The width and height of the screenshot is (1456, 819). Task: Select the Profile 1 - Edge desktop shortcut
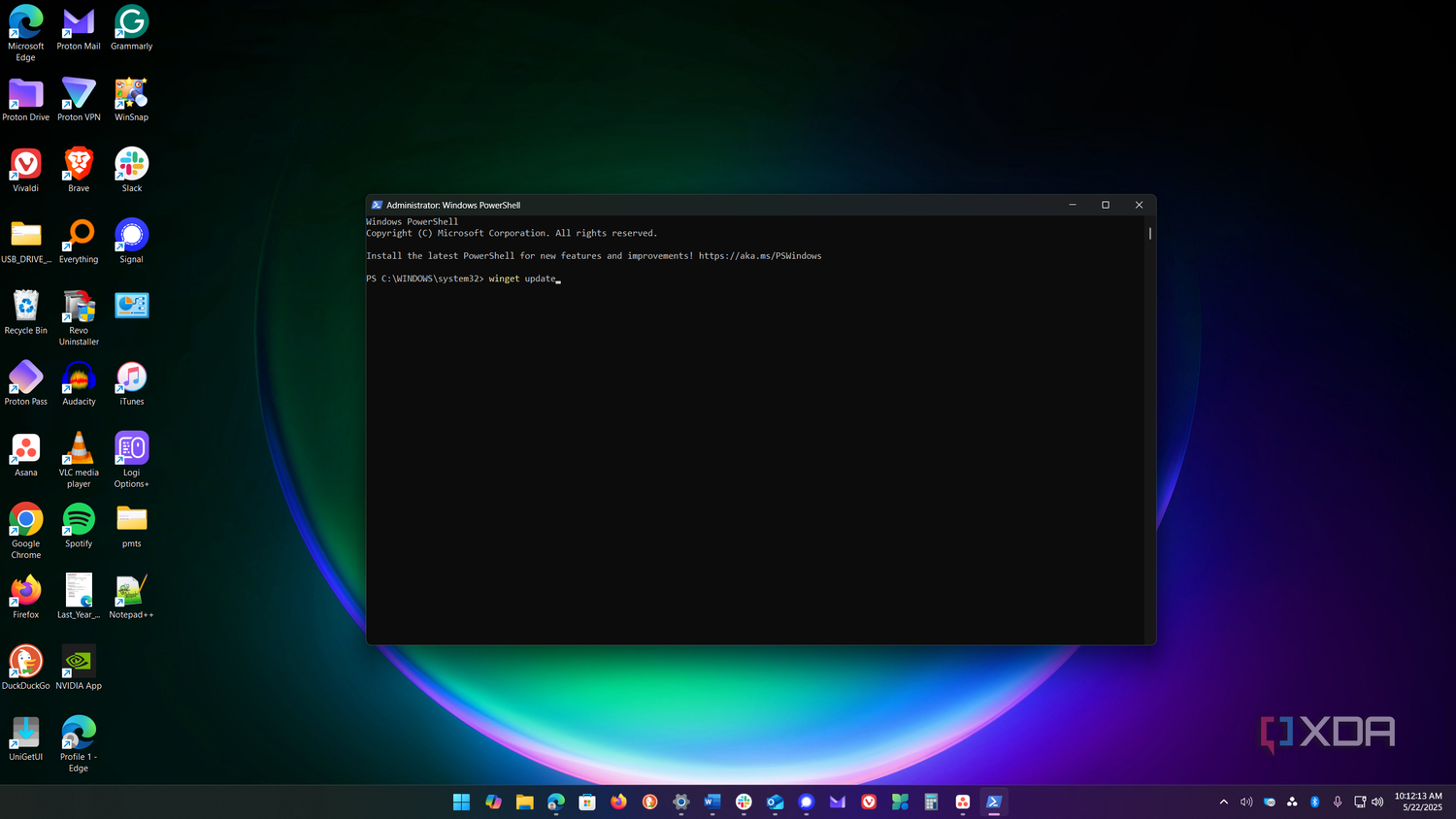(79, 743)
